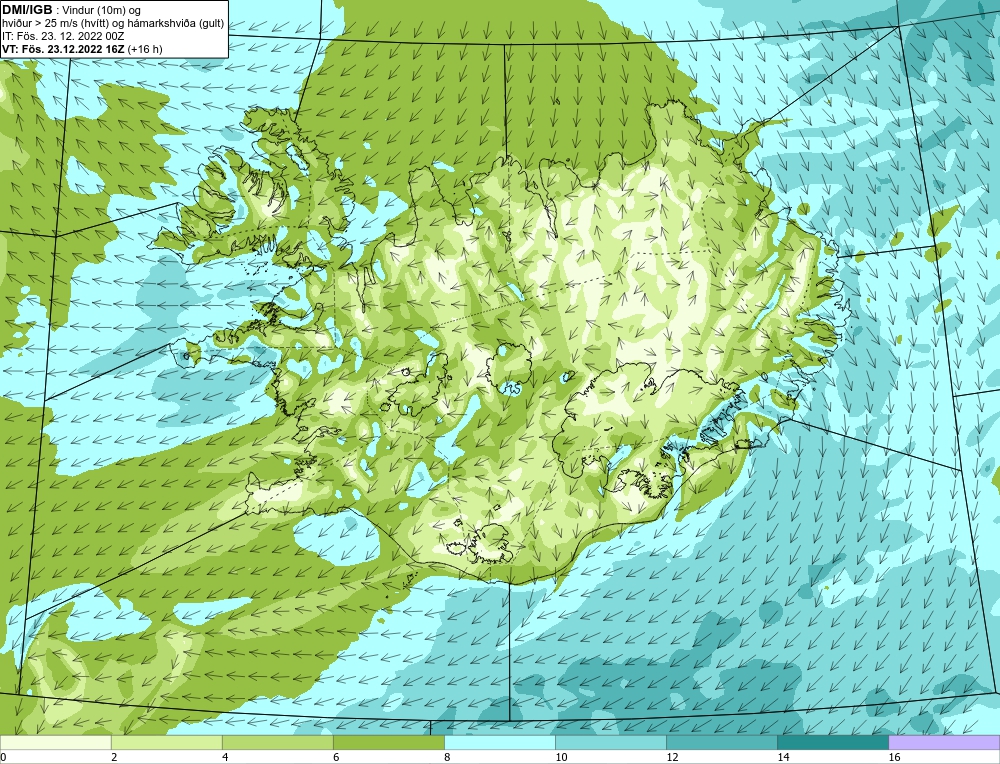Click the purple above-16 m/s legend swatch
The width and height of the screenshot is (1000, 764).
coord(944,742)
